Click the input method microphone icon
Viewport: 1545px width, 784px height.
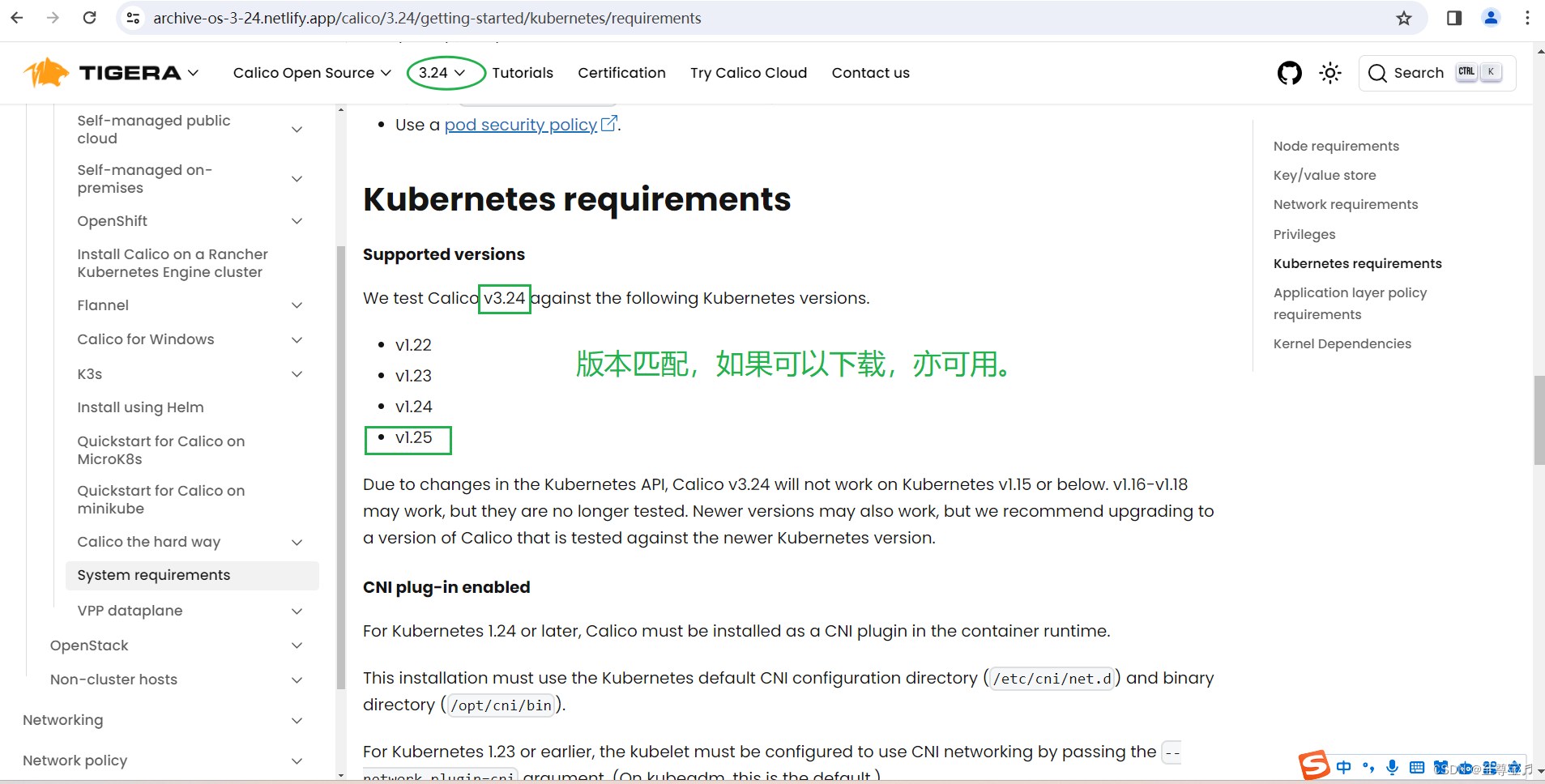(1392, 767)
